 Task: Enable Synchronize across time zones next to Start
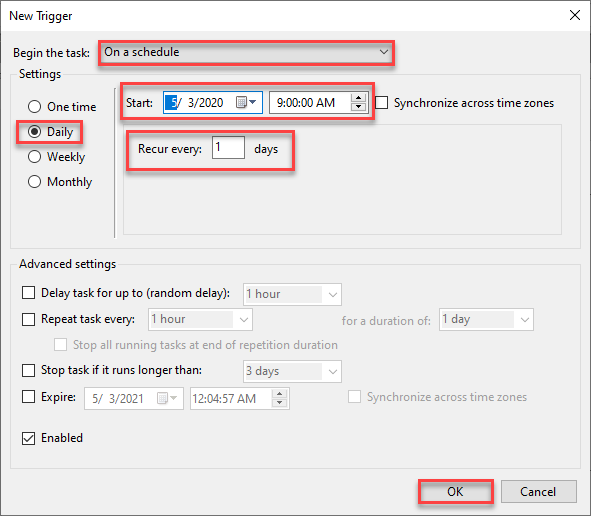coord(381,103)
